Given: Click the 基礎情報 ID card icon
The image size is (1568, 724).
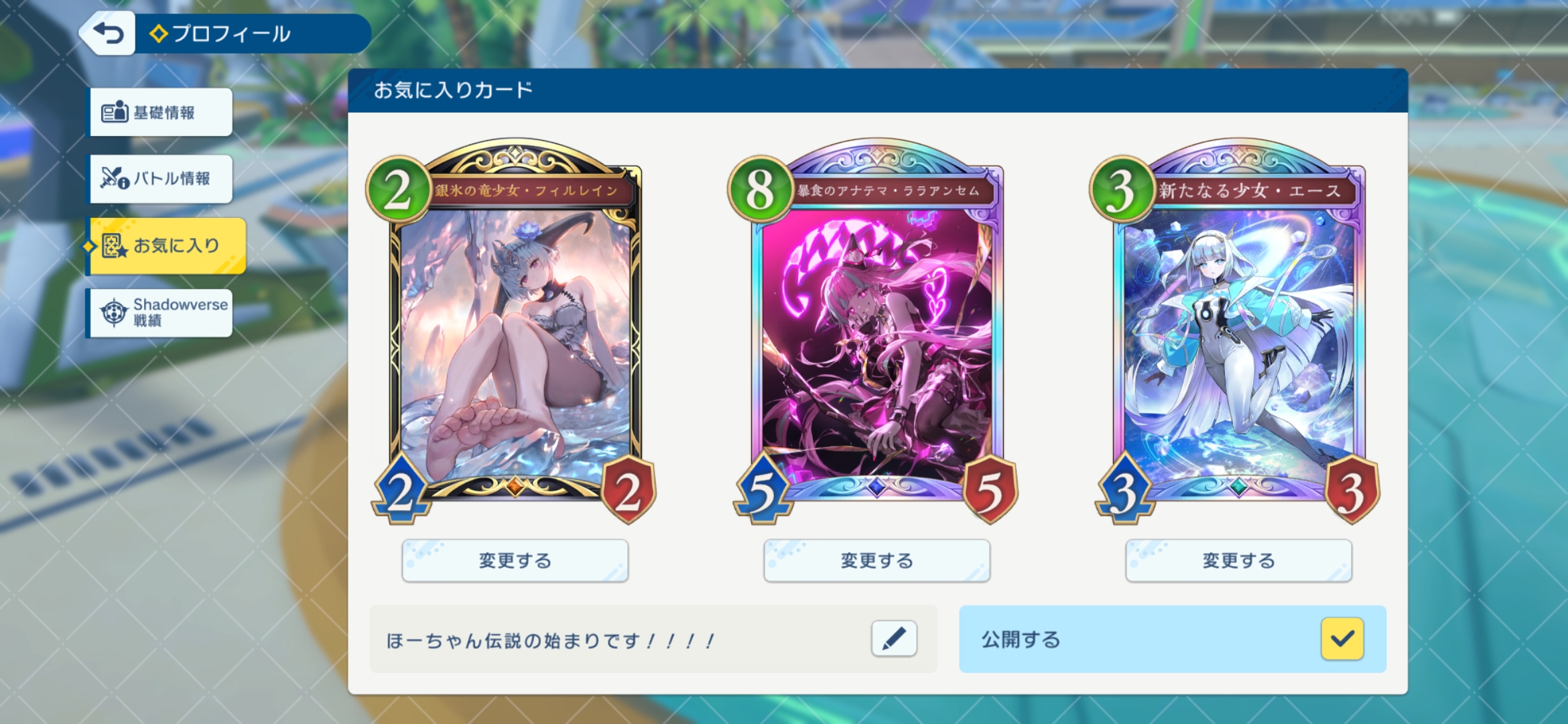Looking at the screenshot, I should point(115,112).
